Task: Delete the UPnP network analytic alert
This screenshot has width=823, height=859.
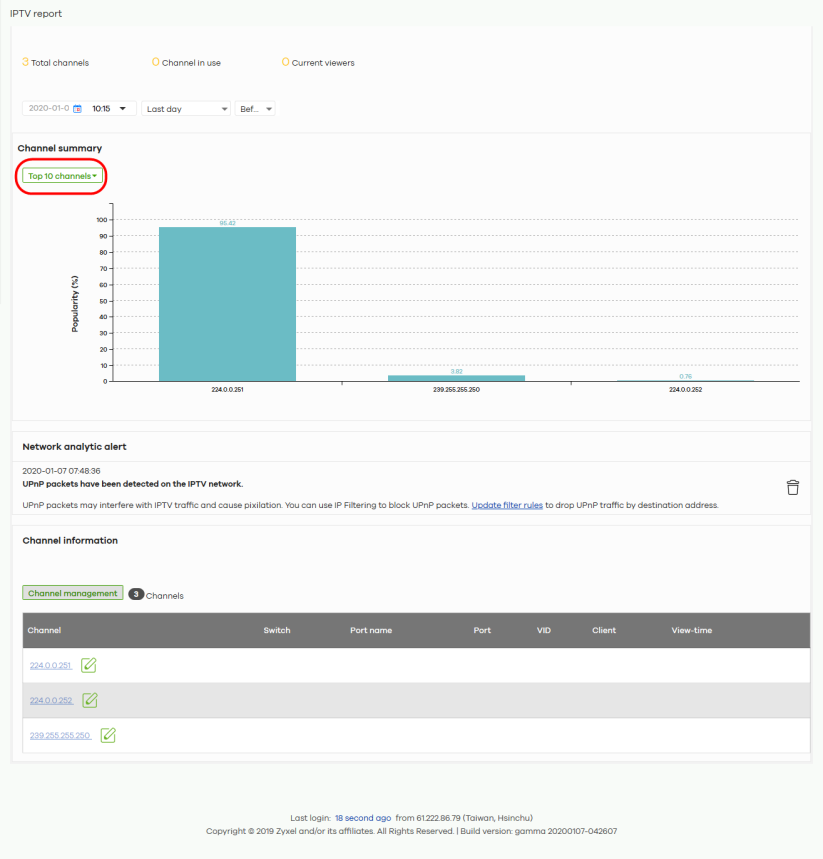Action: [x=792, y=487]
